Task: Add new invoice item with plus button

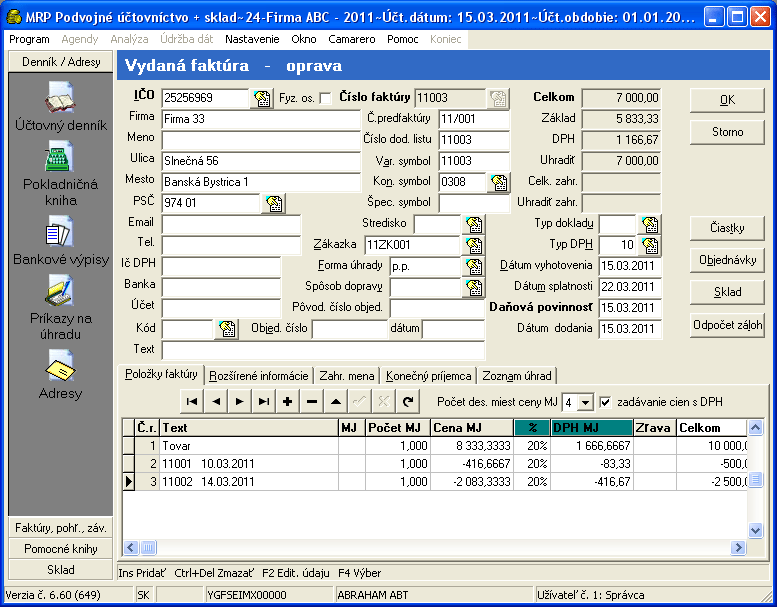Action: (287, 402)
